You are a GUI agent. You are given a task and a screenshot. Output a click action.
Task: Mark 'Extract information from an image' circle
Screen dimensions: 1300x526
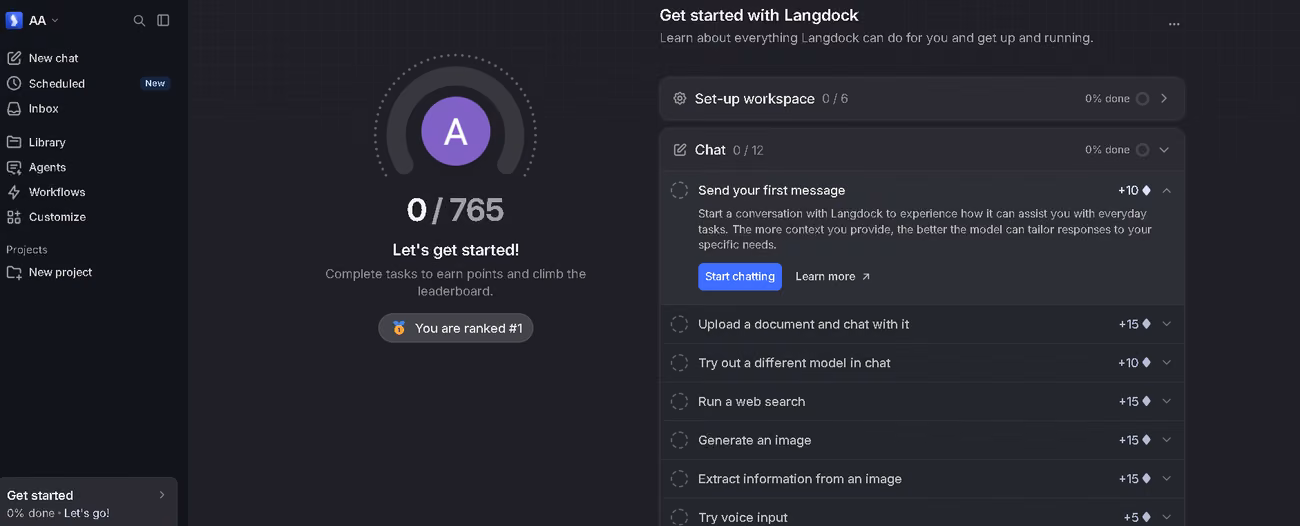coord(679,479)
